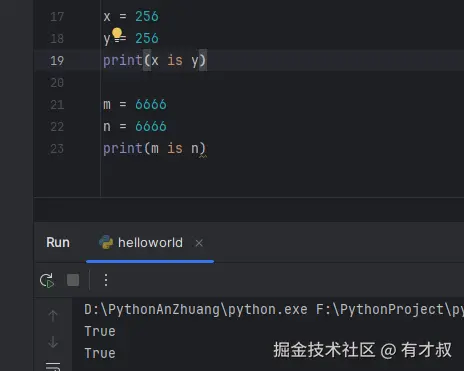This screenshot has width=464, height=371.
Task: Click the yellow lightbulb quick-fix icon
Action: [117, 33]
